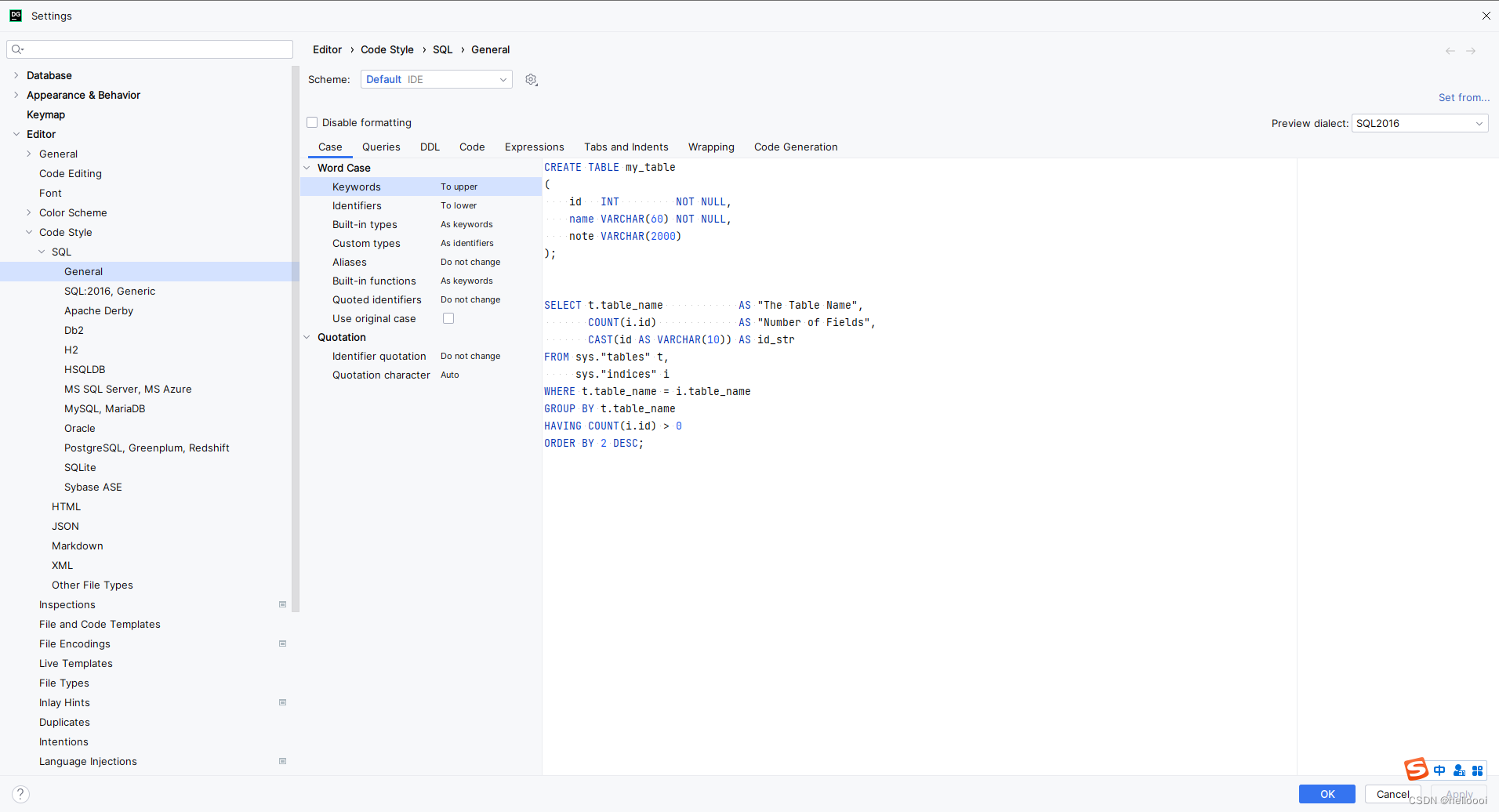Enable Disable formatting checkbox
This screenshot has width=1499, height=812.
(312, 122)
